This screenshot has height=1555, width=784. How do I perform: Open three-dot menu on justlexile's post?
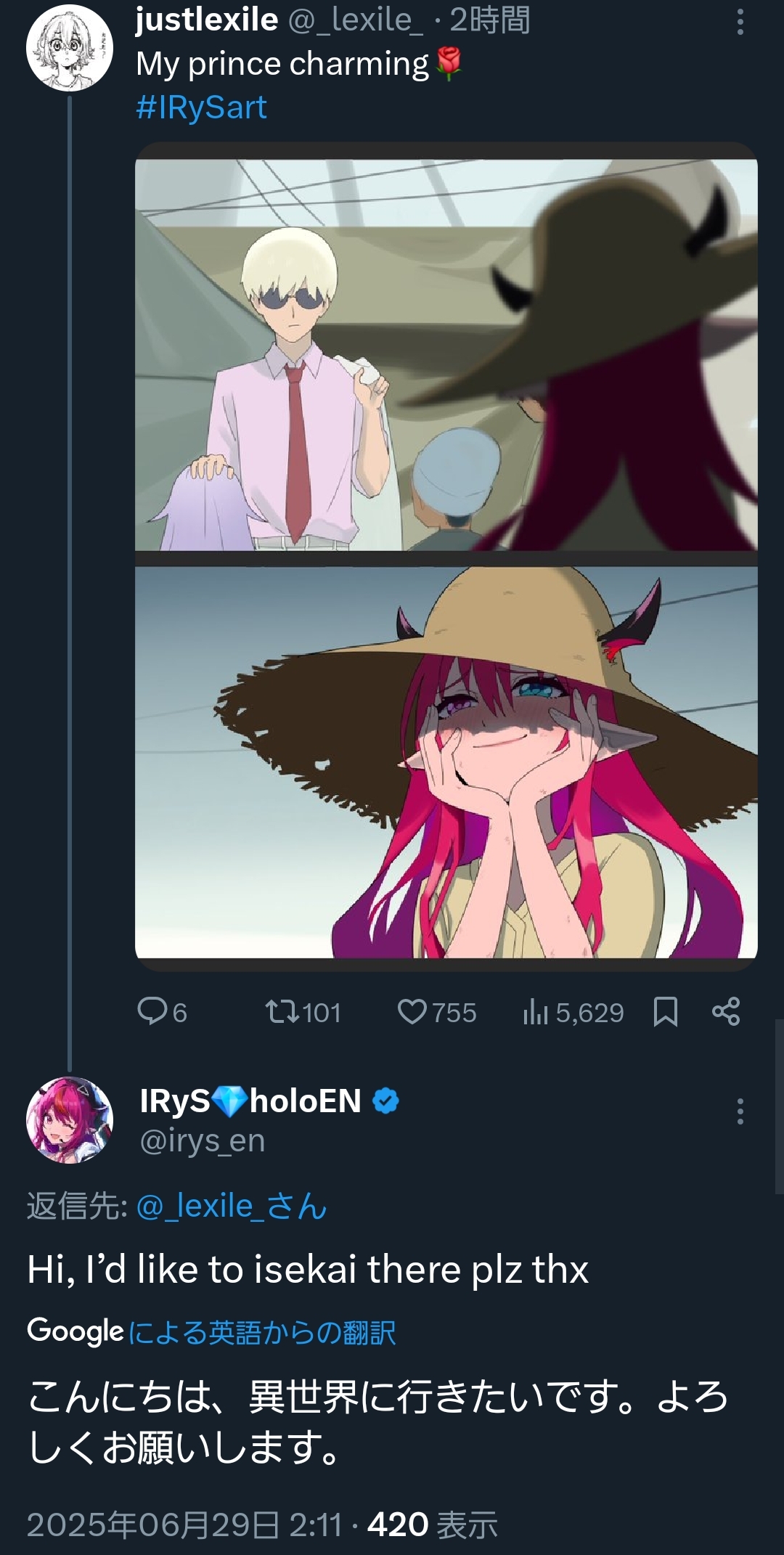coord(740,22)
